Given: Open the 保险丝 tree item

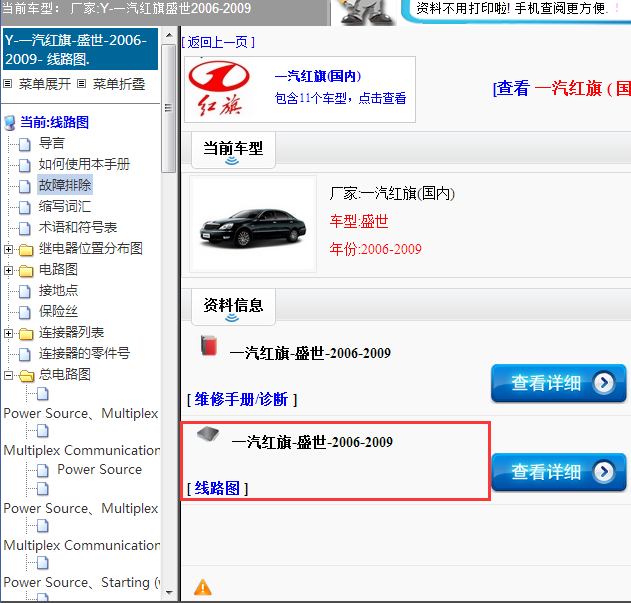Looking at the screenshot, I should click(x=58, y=311).
